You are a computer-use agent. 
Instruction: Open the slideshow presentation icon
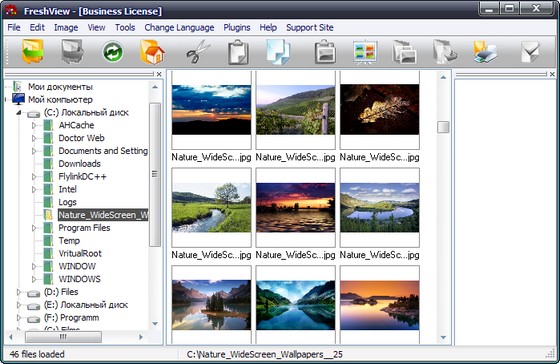coord(365,52)
